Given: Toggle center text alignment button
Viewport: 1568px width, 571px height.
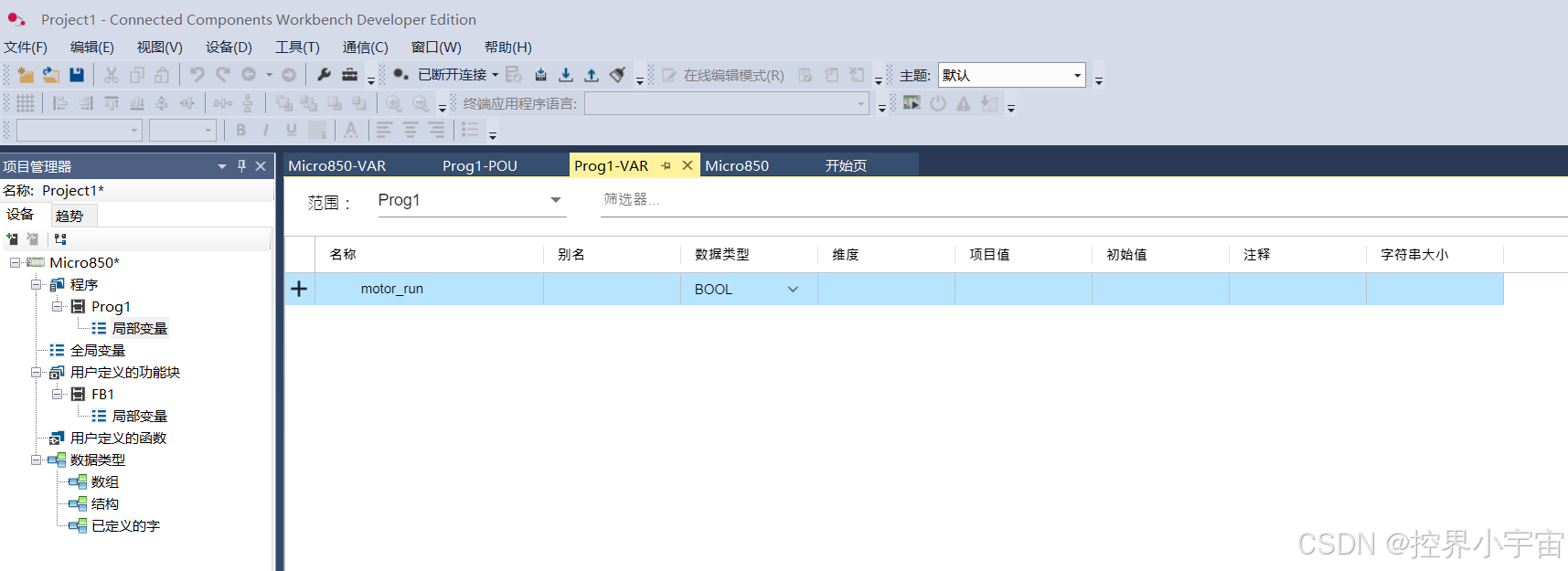Looking at the screenshot, I should click(411, 131).
